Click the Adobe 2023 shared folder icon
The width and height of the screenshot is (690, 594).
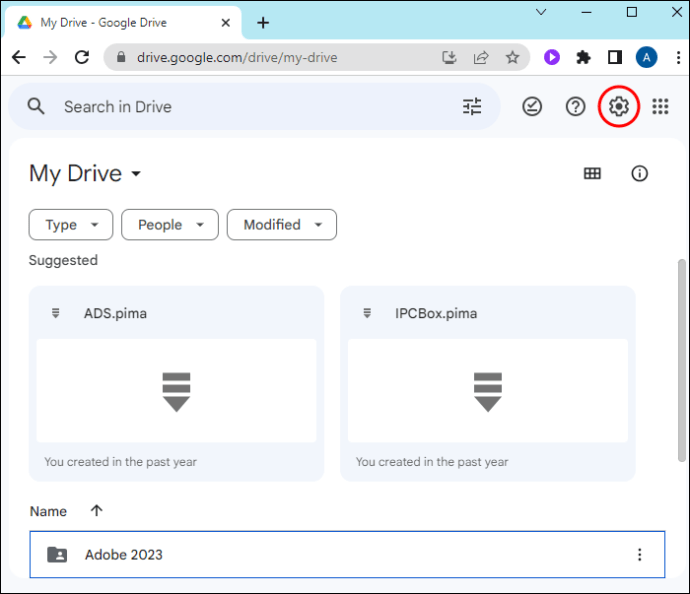57,554
